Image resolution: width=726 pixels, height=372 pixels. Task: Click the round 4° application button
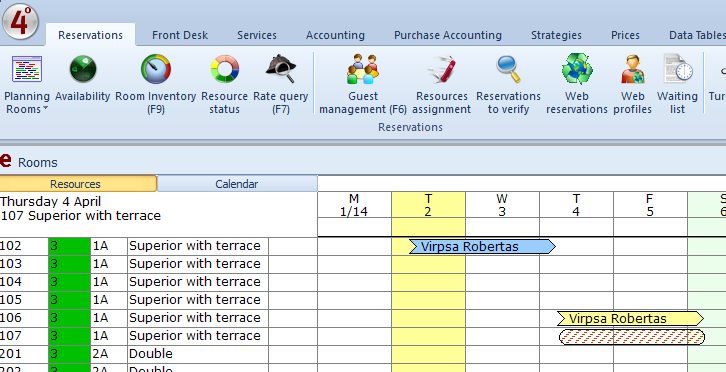tap(20, 22)
